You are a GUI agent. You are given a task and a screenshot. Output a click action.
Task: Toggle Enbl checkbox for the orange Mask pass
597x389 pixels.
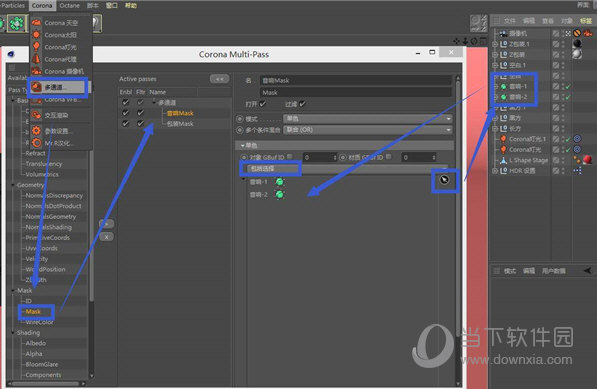pos(125,113)
